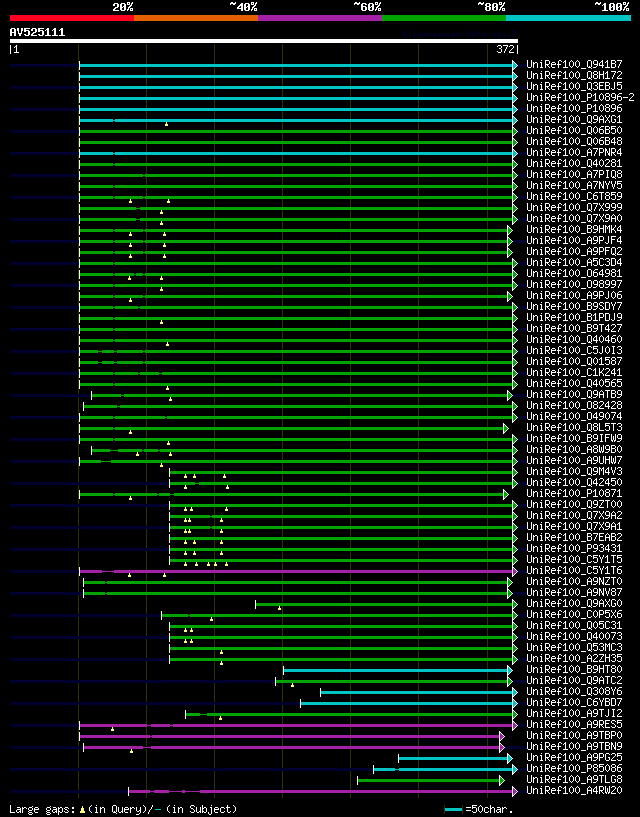This screenshot has height=817, width=640.
Task: Click the cyan ~100% legend color band
Action: click(568, 18)
